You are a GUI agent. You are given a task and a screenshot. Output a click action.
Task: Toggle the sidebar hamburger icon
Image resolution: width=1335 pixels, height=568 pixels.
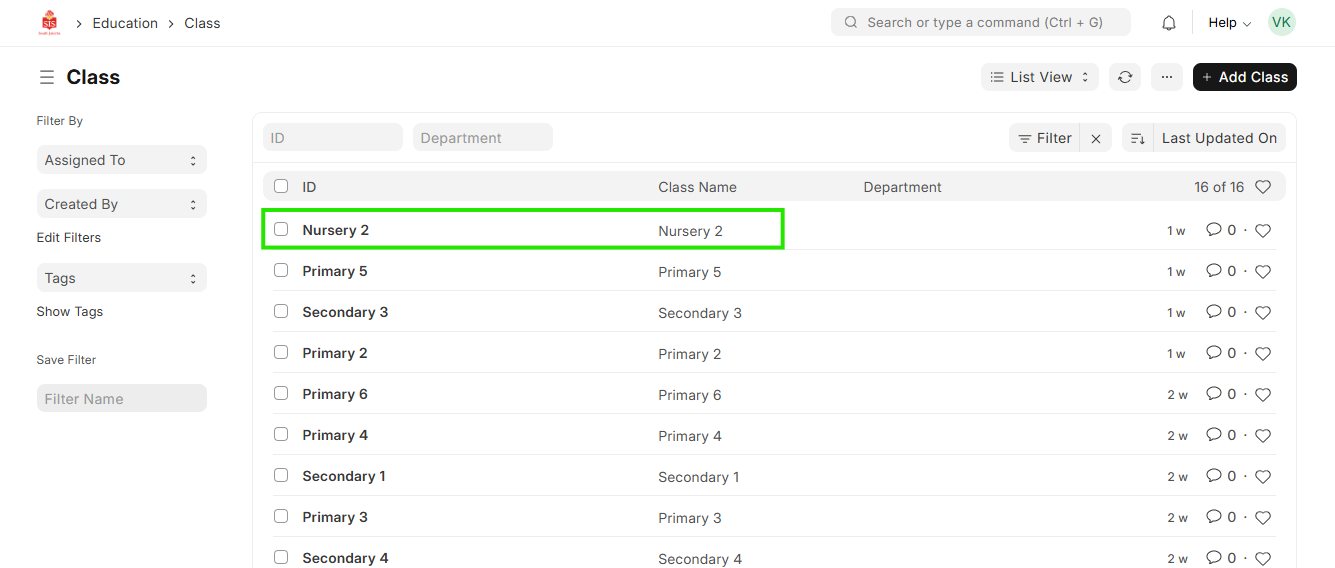[46, 77]
